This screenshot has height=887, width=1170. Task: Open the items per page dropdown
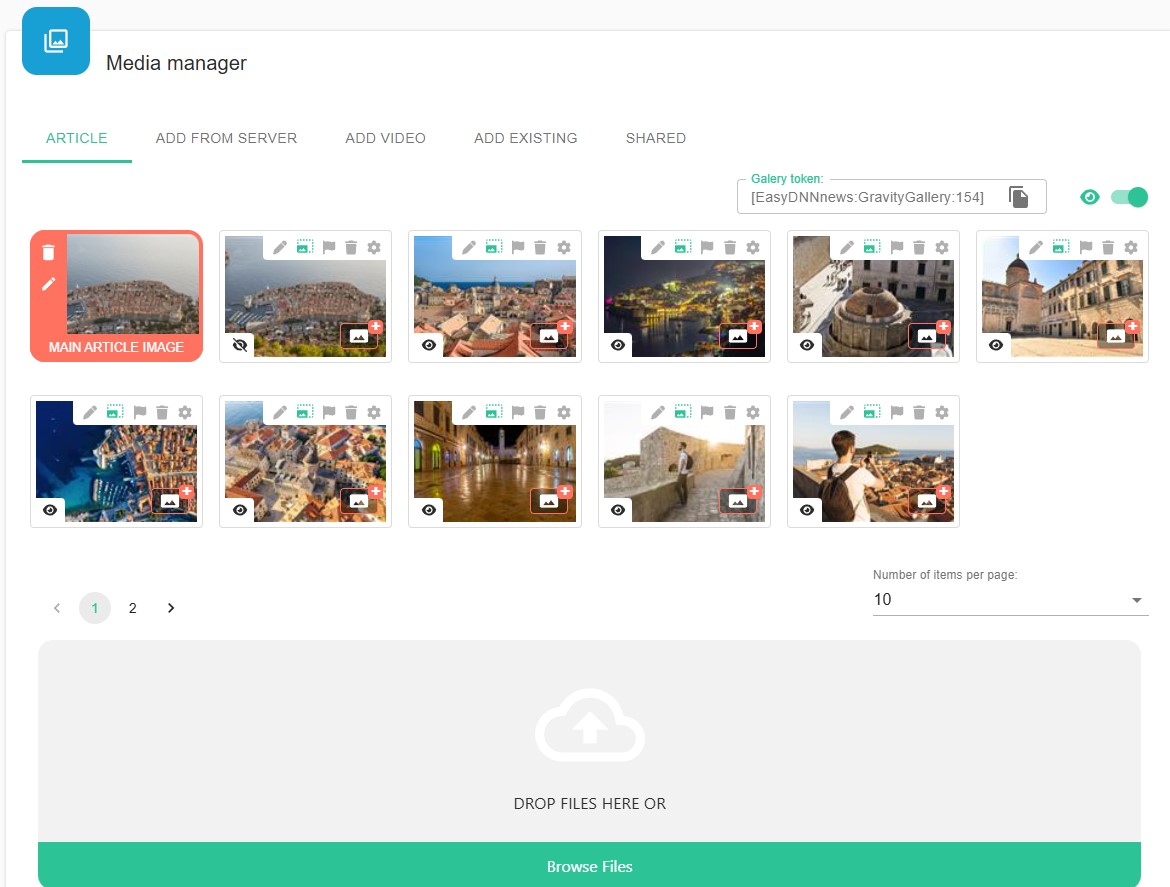1010,600
